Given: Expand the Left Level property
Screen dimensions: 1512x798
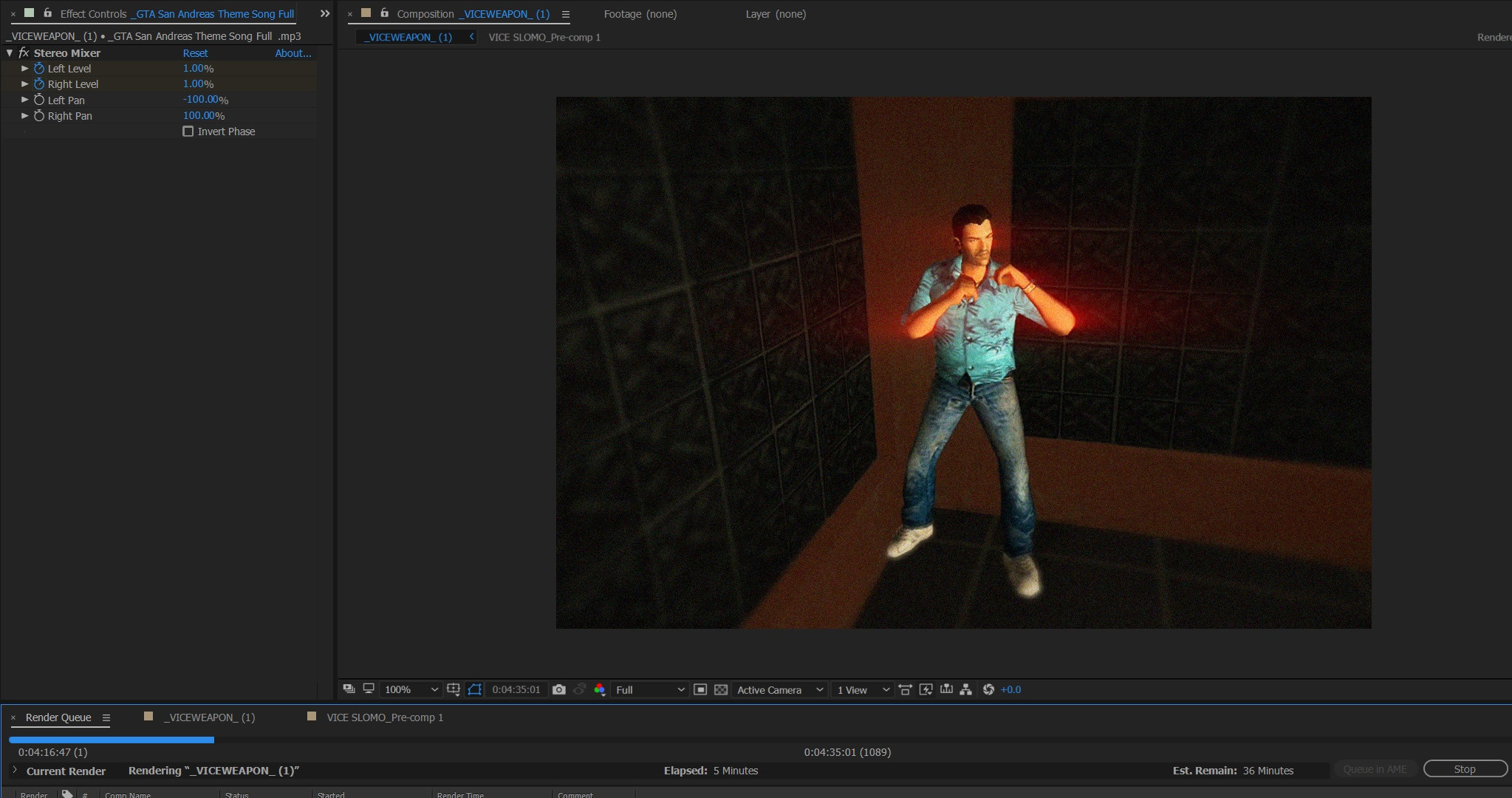Looking at the screenshot, I should tap(24, 69).
